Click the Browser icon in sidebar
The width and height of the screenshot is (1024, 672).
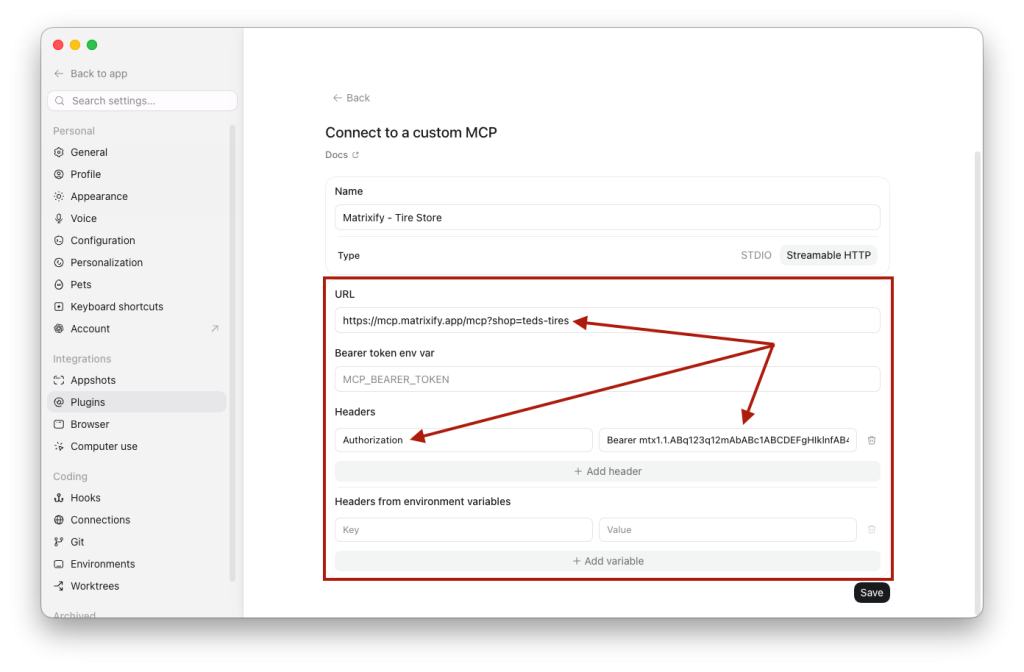[x=59, y=424]
